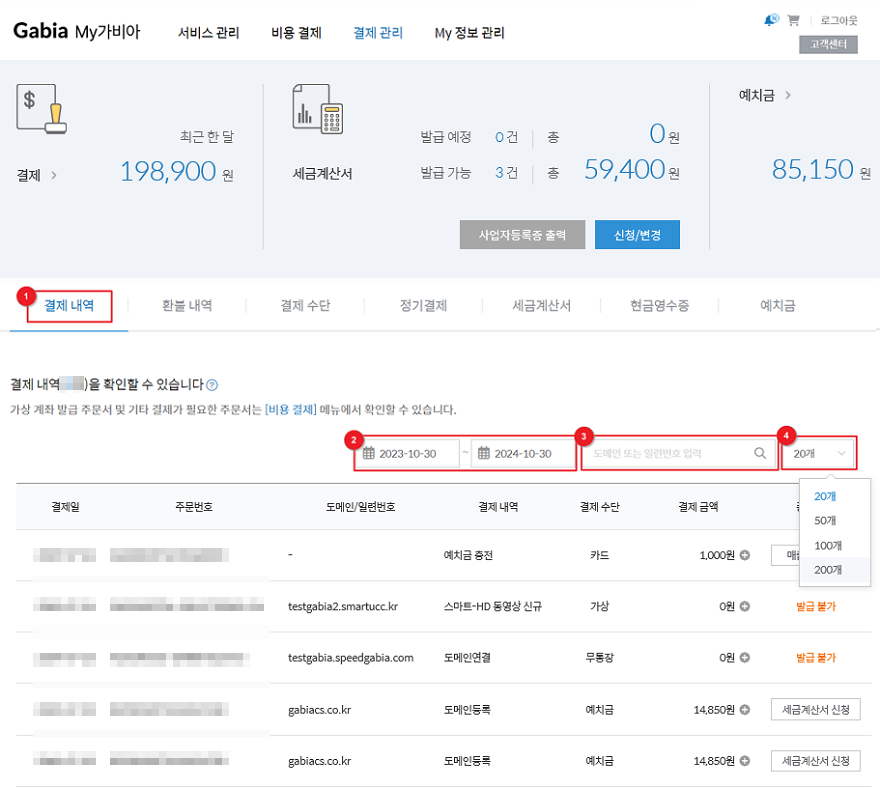The height and width of the screenshot is (788, 880).
Task: Open 서비스 관리 menu
Action: (208, 33)
